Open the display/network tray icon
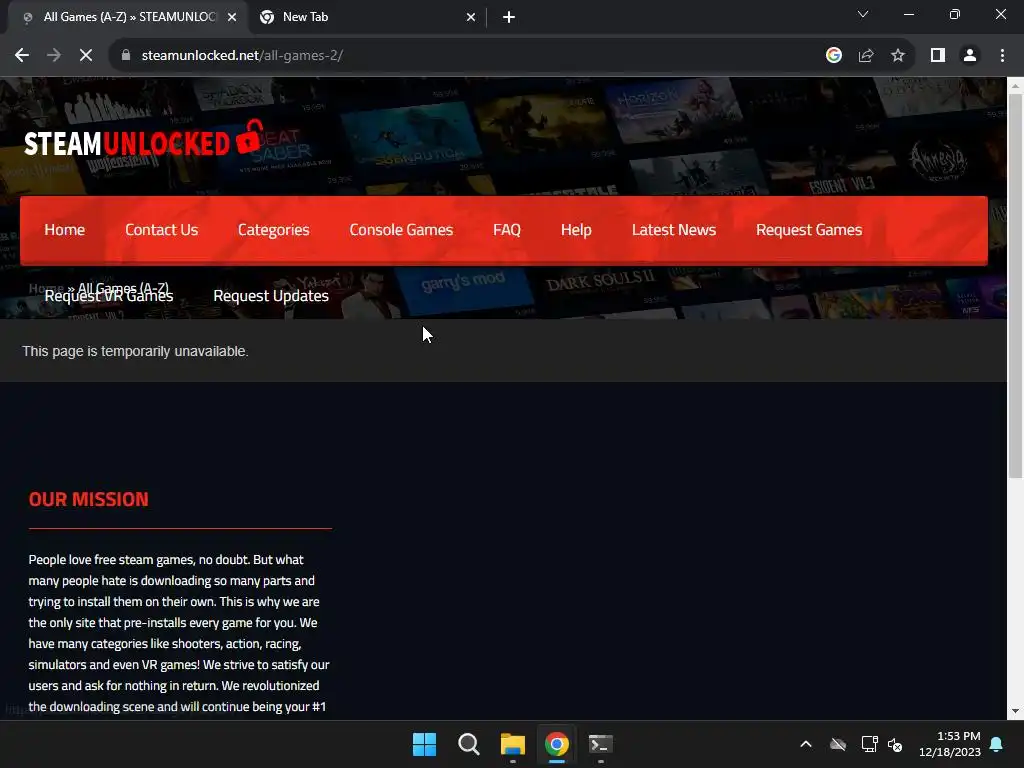The image size is (1024, 768). (869, 744)
